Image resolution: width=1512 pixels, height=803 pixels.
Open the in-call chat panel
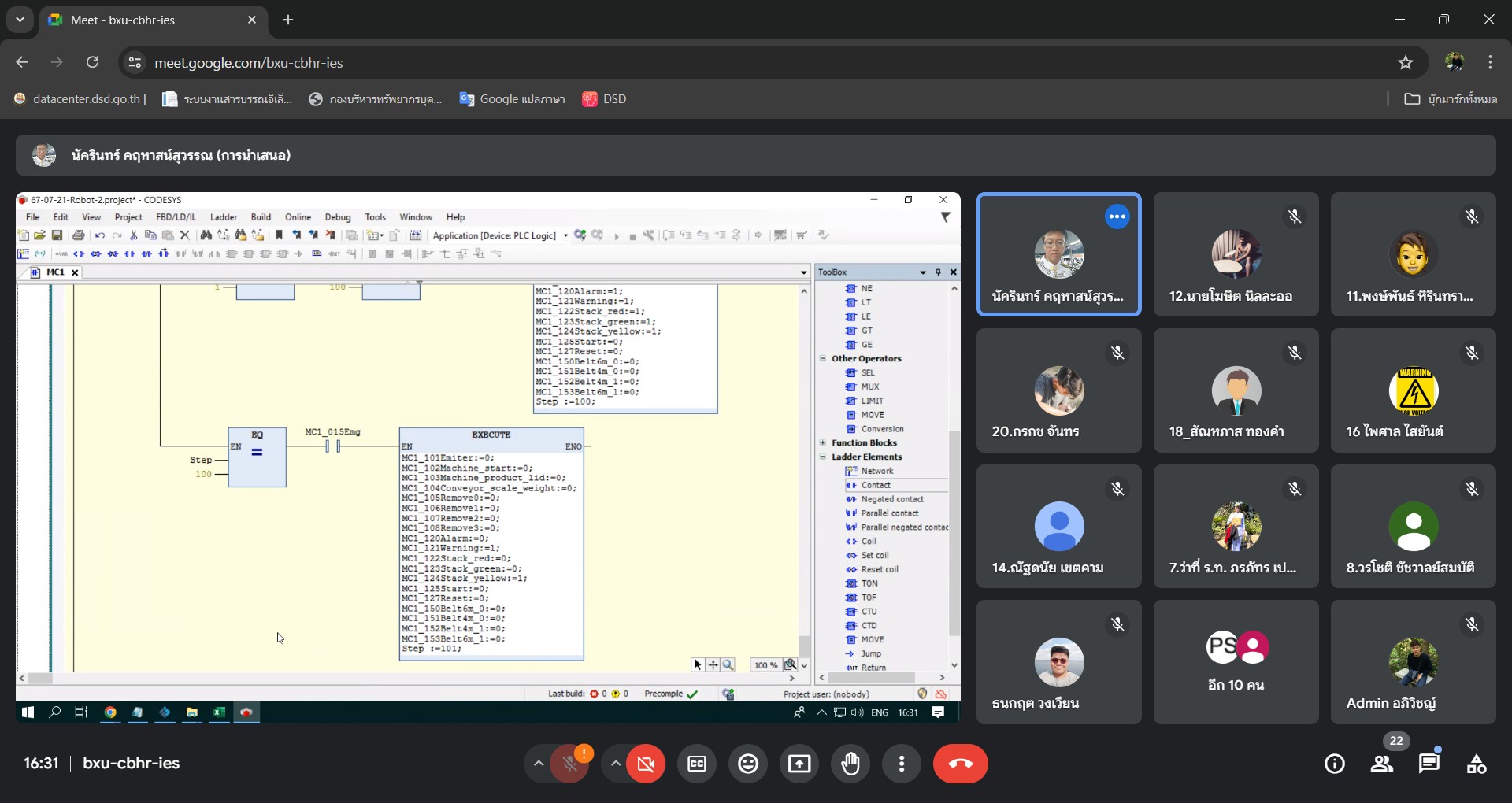click(1429, 764)
